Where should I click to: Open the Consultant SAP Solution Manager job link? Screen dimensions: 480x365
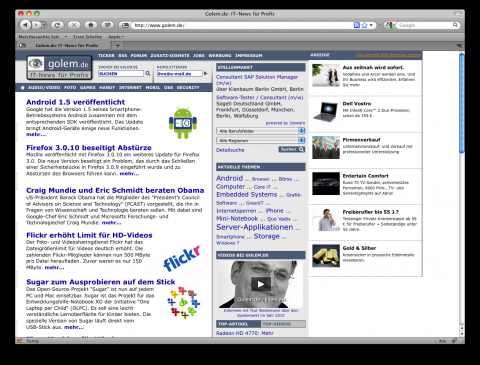(x=257, y=80)
